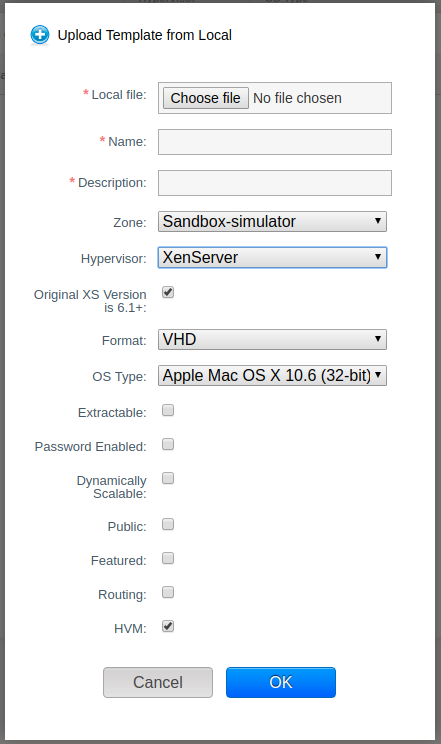The width and height of the screenshot is (441, 744).
Task: Click the 'Zone:' label
Action: point(130,223)
